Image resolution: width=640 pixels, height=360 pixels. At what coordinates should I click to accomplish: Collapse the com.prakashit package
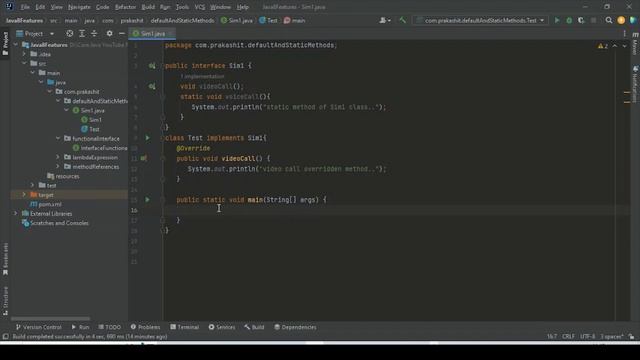(50, 91)
